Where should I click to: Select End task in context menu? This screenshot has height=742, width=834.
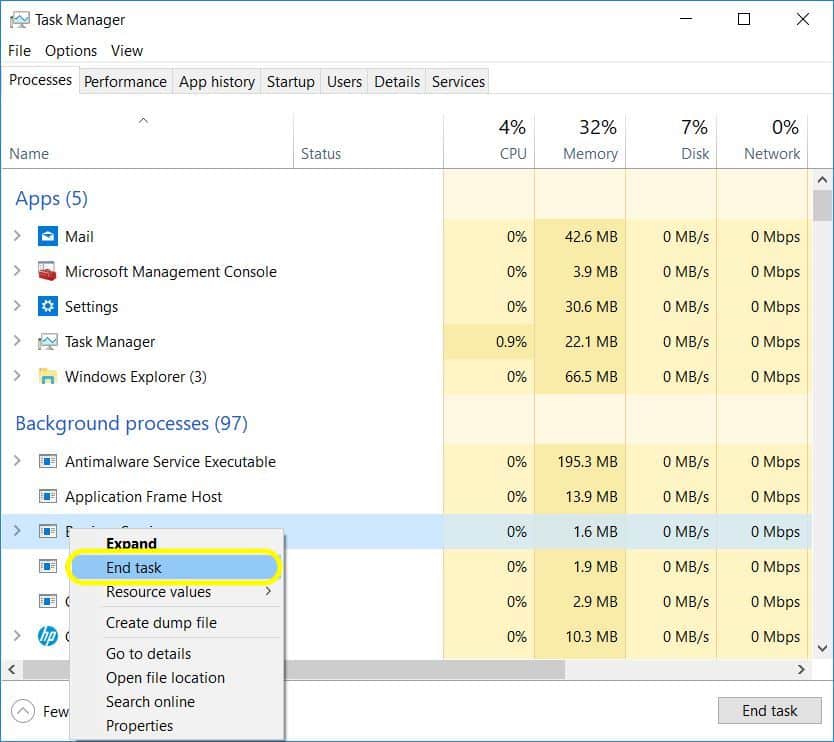[x=134, y=568]
